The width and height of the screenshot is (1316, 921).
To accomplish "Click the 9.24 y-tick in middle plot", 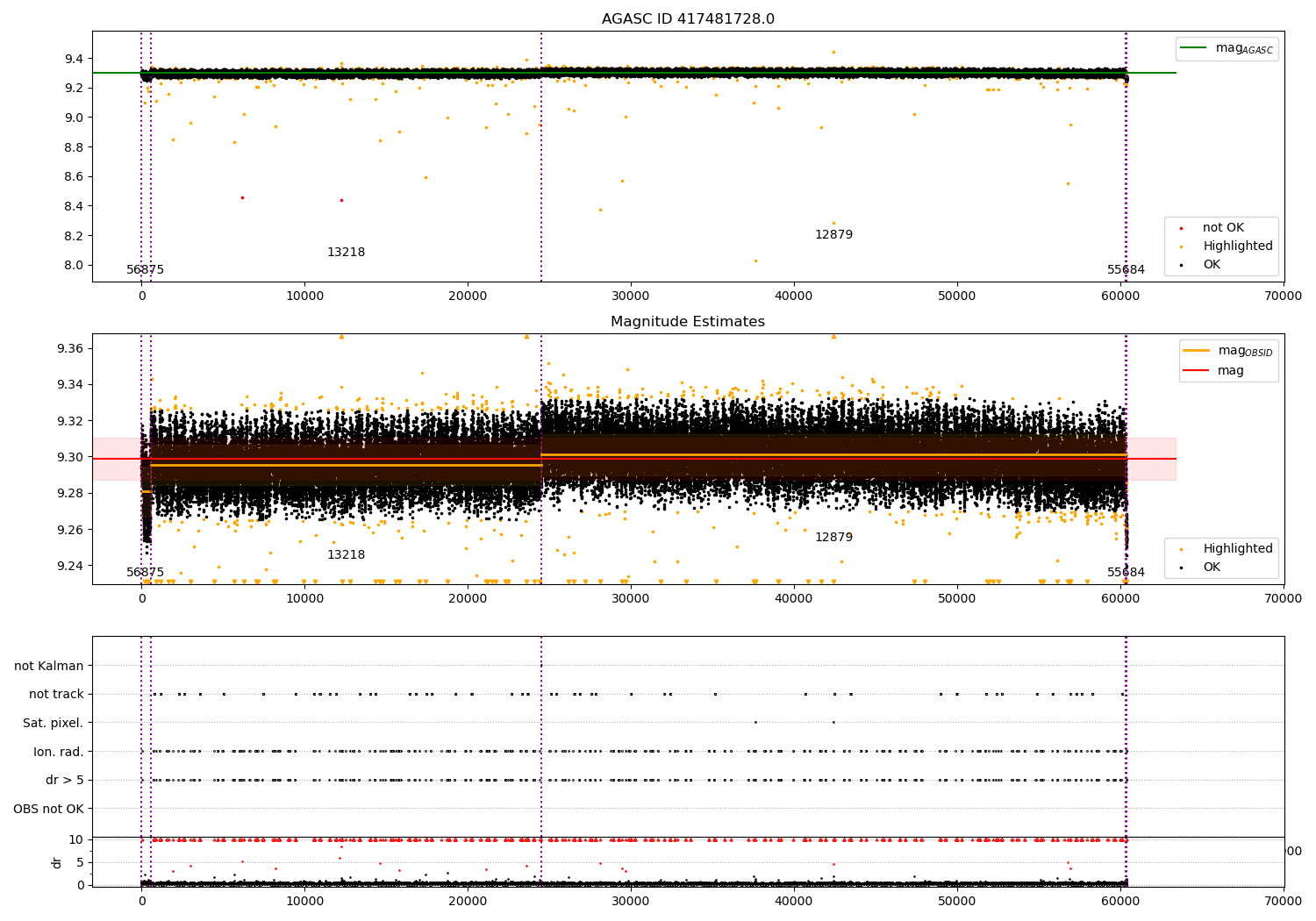I will pyautogui.click(x=72, y=566).
